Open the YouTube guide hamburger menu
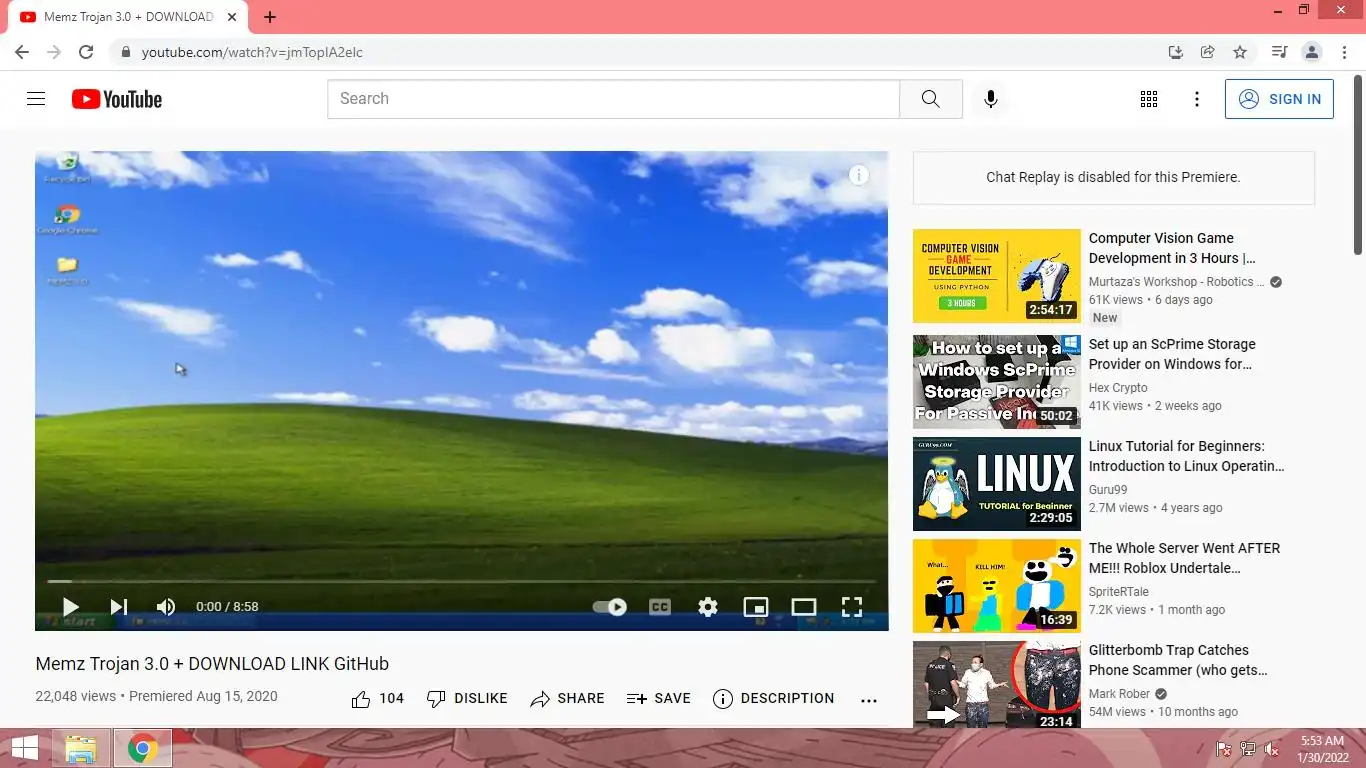 (36, 99)
